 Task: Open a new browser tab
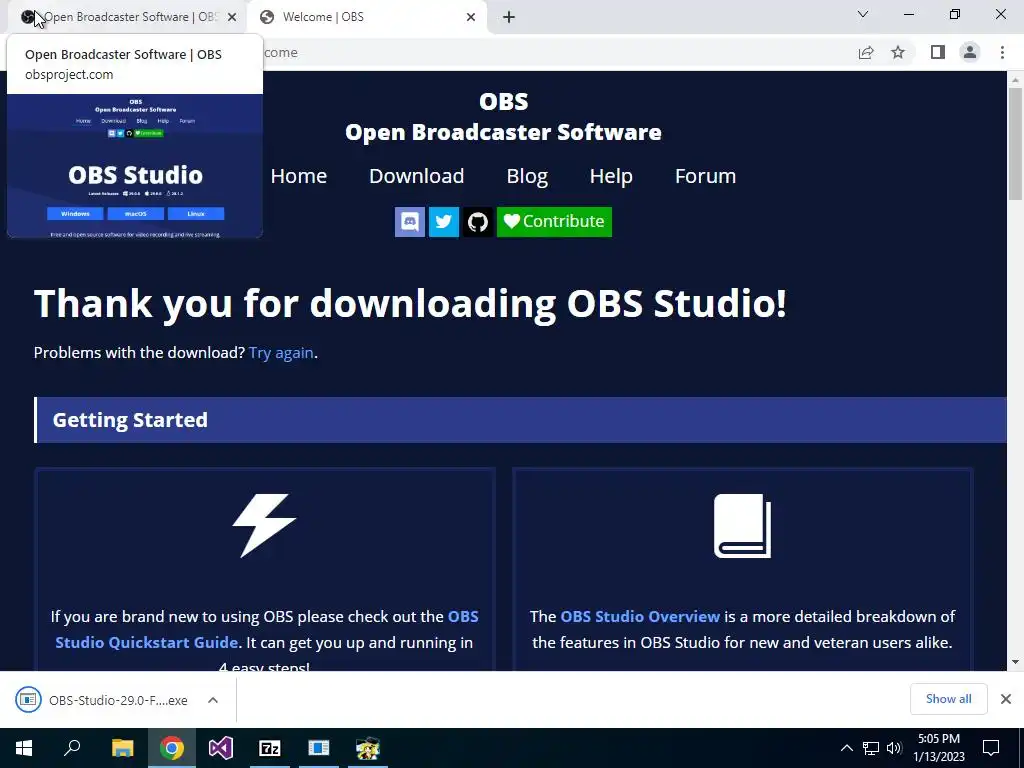click(x=509, y=18)
